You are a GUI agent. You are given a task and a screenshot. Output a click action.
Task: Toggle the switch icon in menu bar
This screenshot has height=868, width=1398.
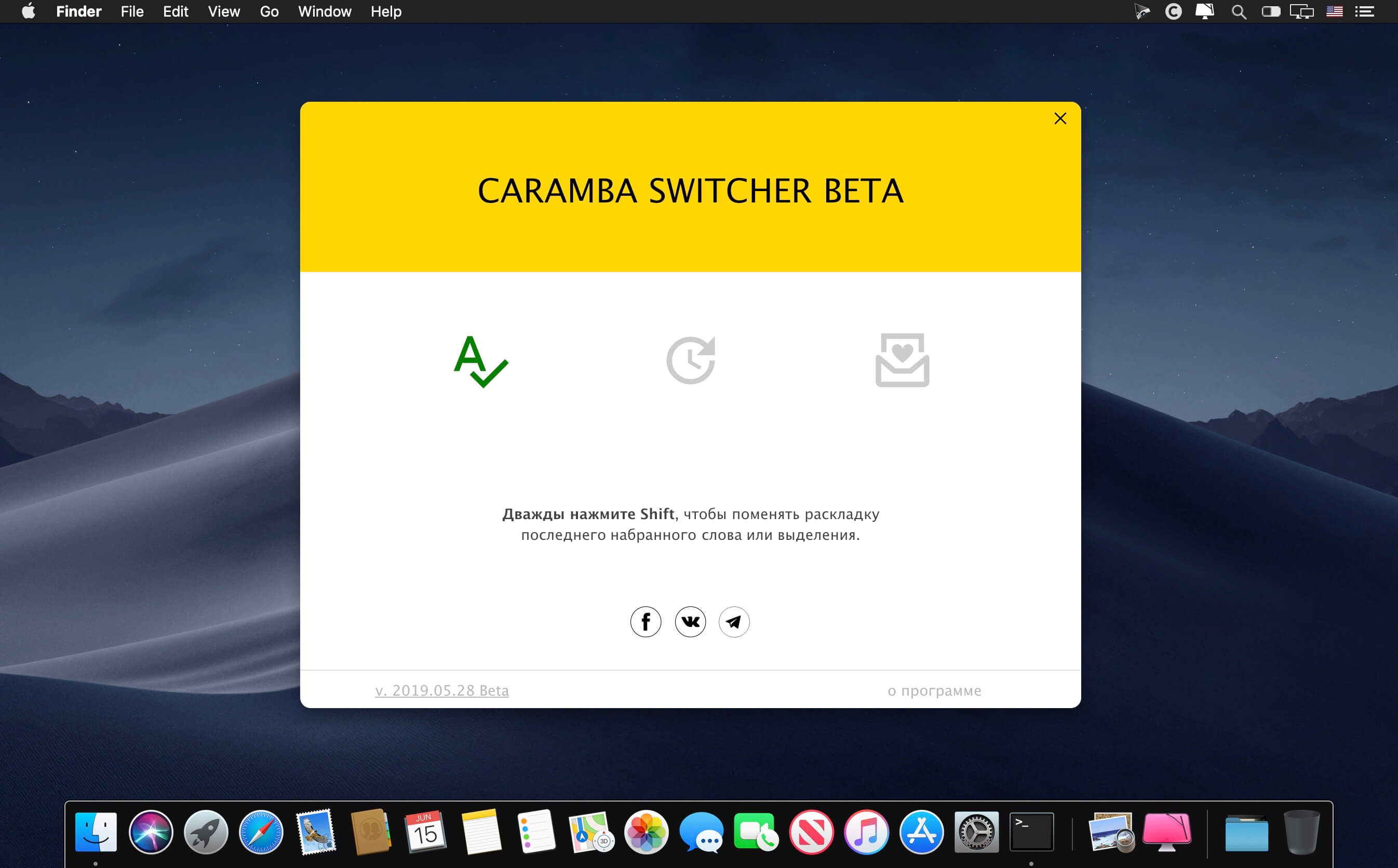click(1271, 11)
